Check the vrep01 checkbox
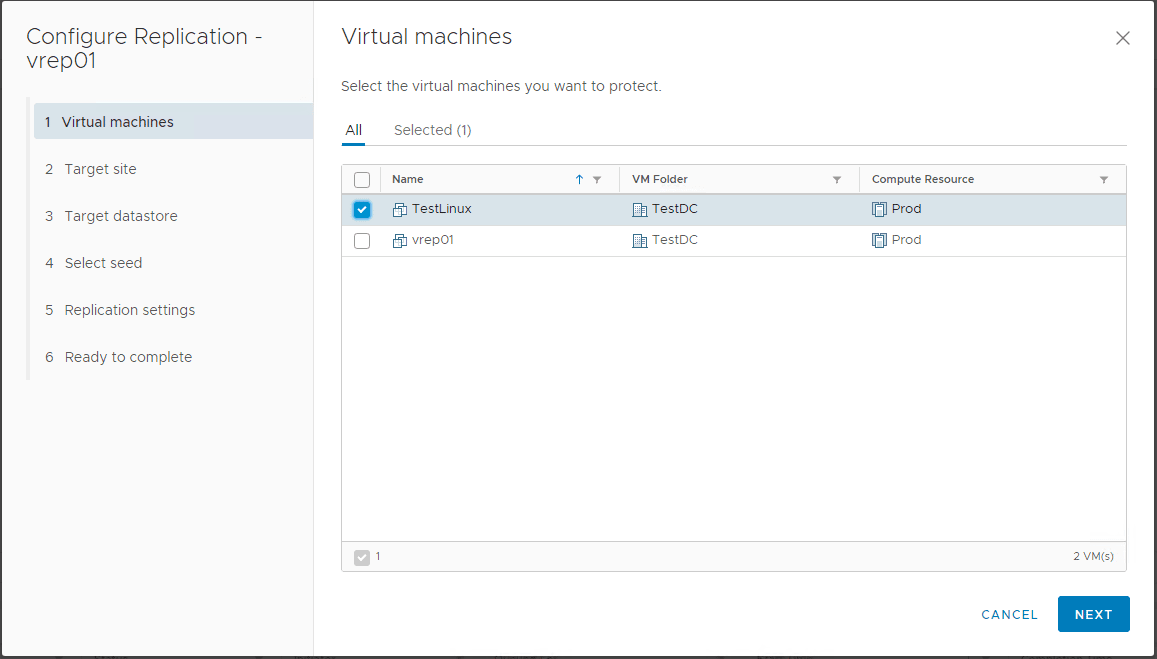This screenshot has height=659, width=1157. point(362,241)
